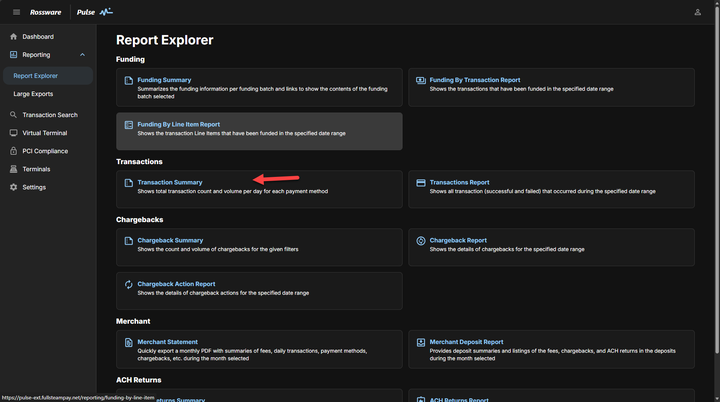Open the Merchant Statement report
This screenshot has height=402, width=720.
coord(167,342)
